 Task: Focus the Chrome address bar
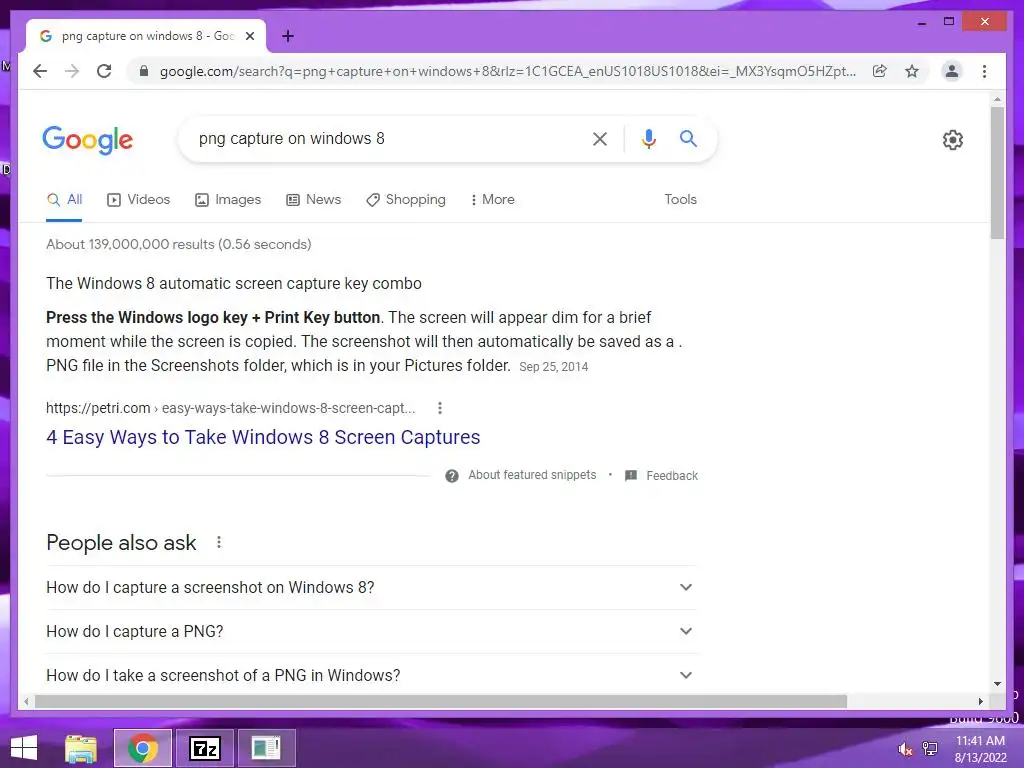point(507,71)
